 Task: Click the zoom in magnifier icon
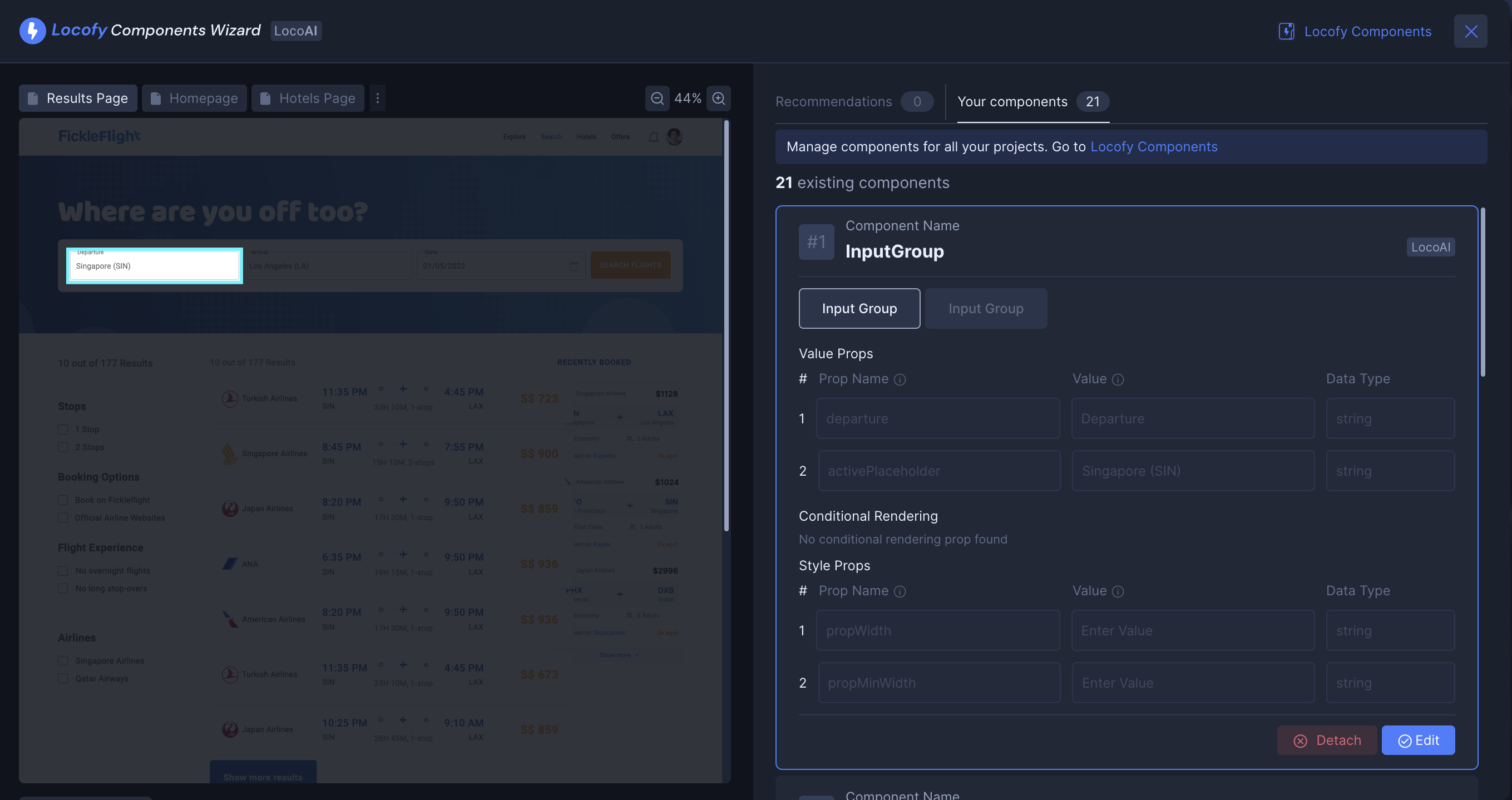point(718,98)
